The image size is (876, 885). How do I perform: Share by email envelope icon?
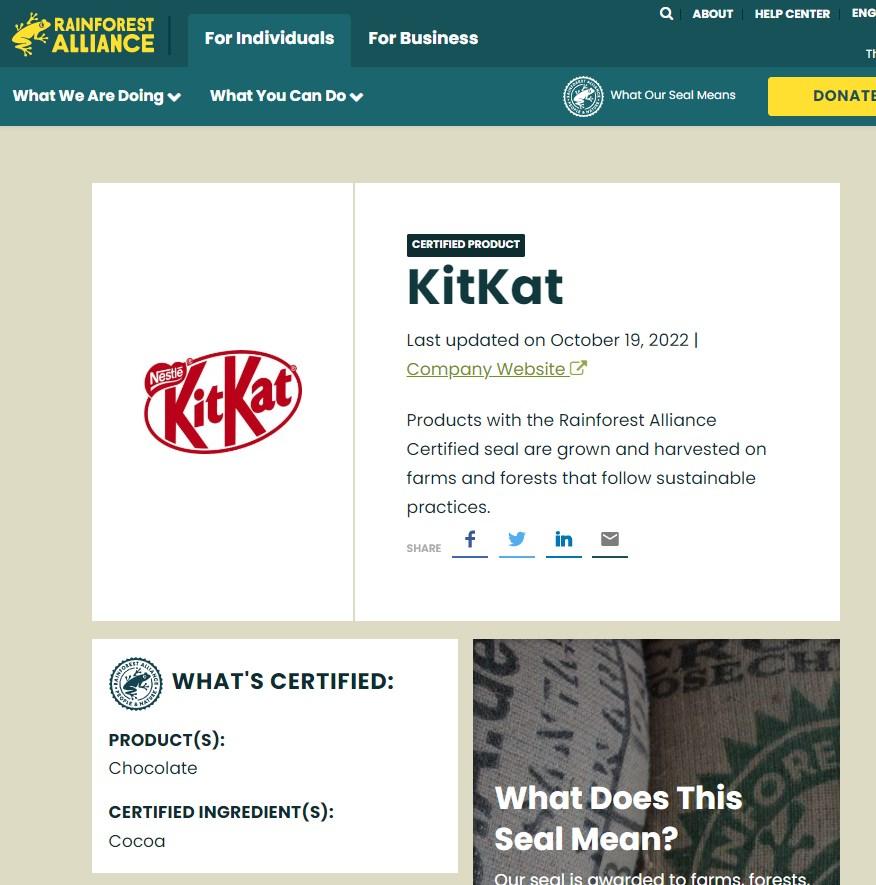[x=610, y=539]
